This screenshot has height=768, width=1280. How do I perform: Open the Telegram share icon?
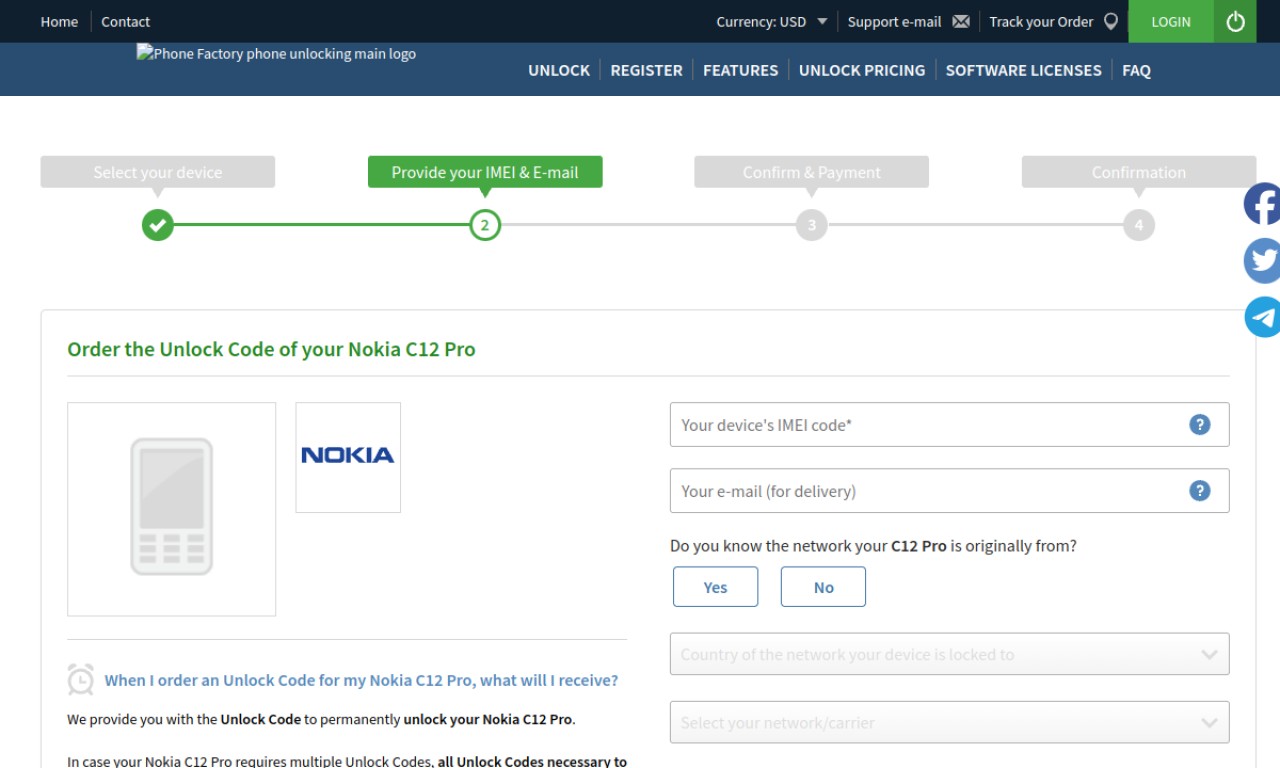point(1262,317)
